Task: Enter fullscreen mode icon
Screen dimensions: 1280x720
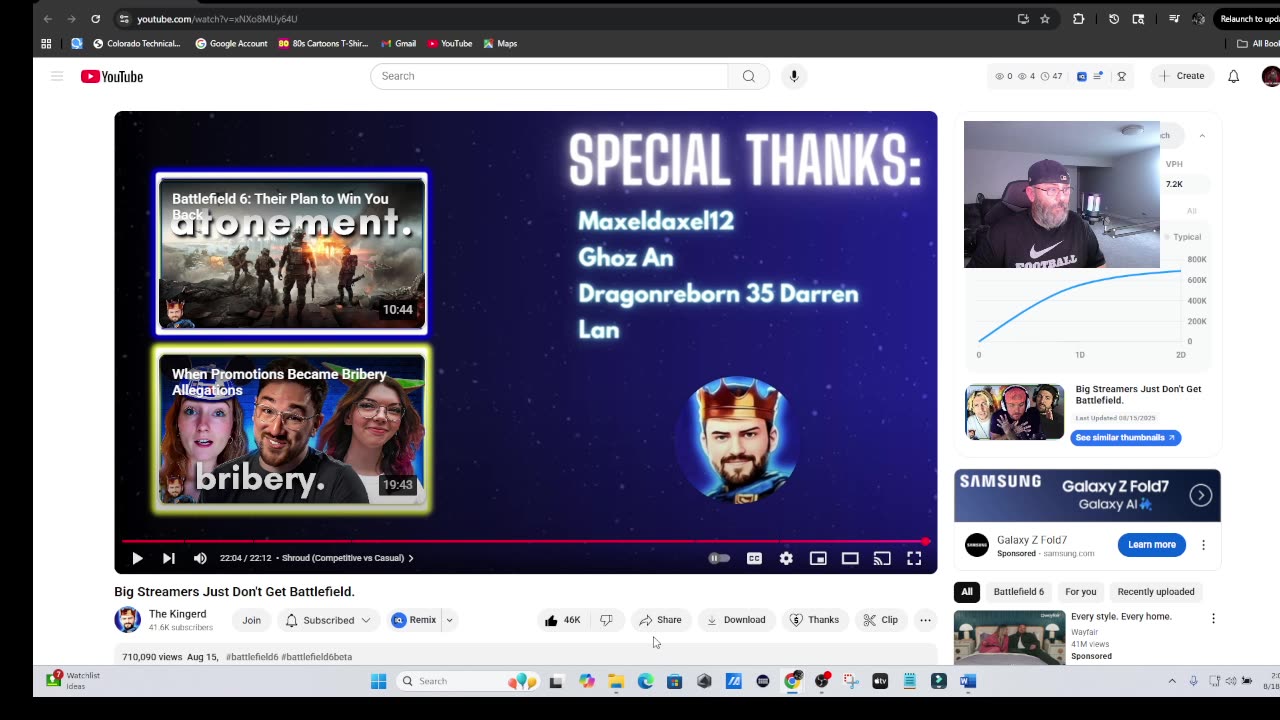Action: [x=914, y=558]
